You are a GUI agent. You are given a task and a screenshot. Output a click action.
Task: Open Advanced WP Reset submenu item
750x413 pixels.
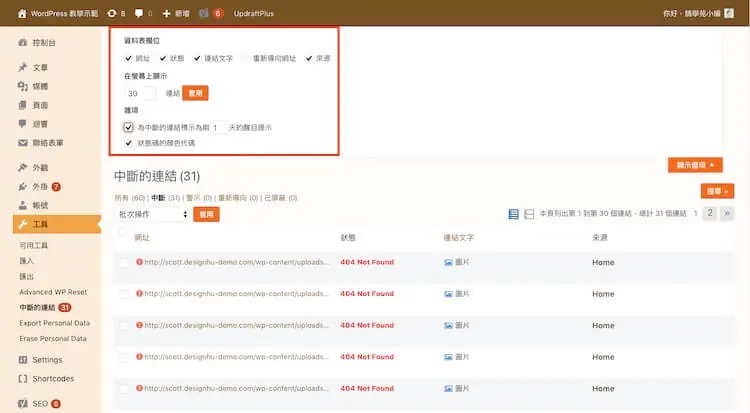pyautogui.click(x=53, y=292)
